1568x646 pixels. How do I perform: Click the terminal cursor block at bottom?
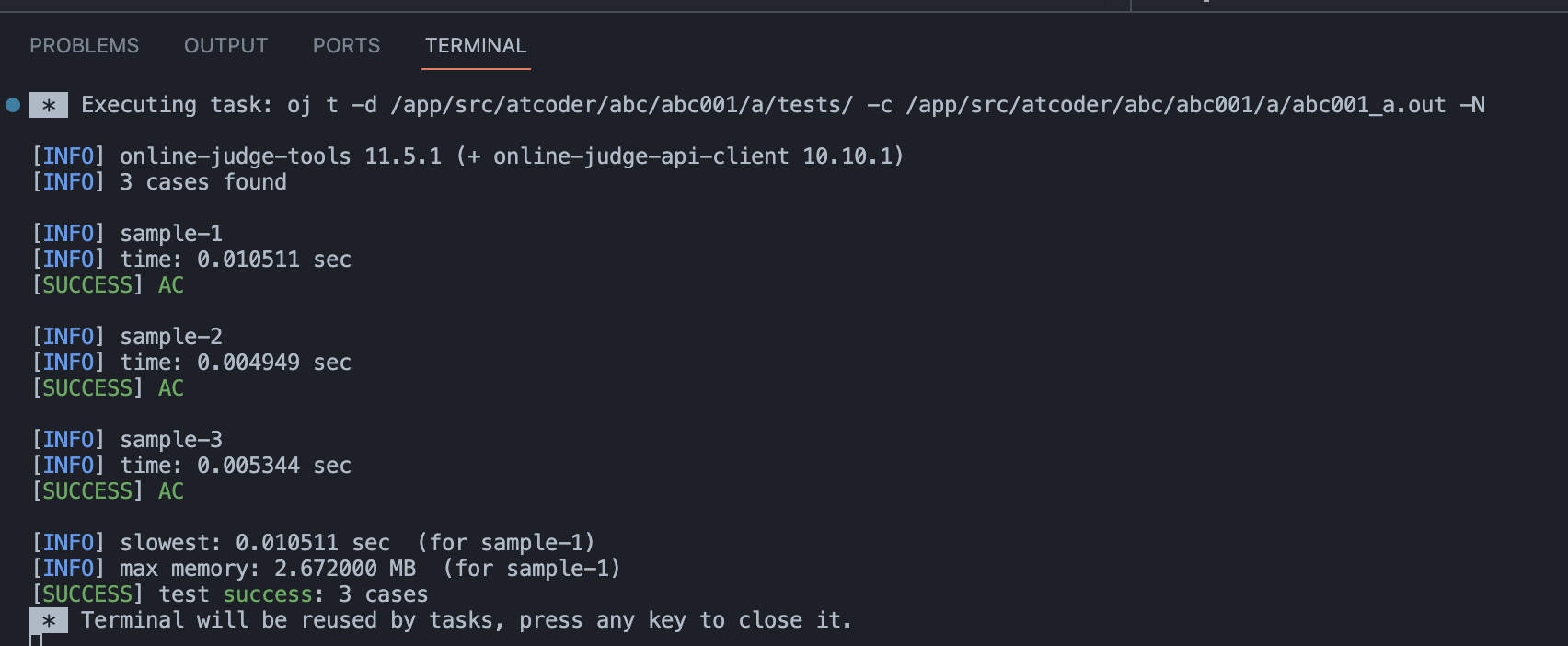click(36, 640)
